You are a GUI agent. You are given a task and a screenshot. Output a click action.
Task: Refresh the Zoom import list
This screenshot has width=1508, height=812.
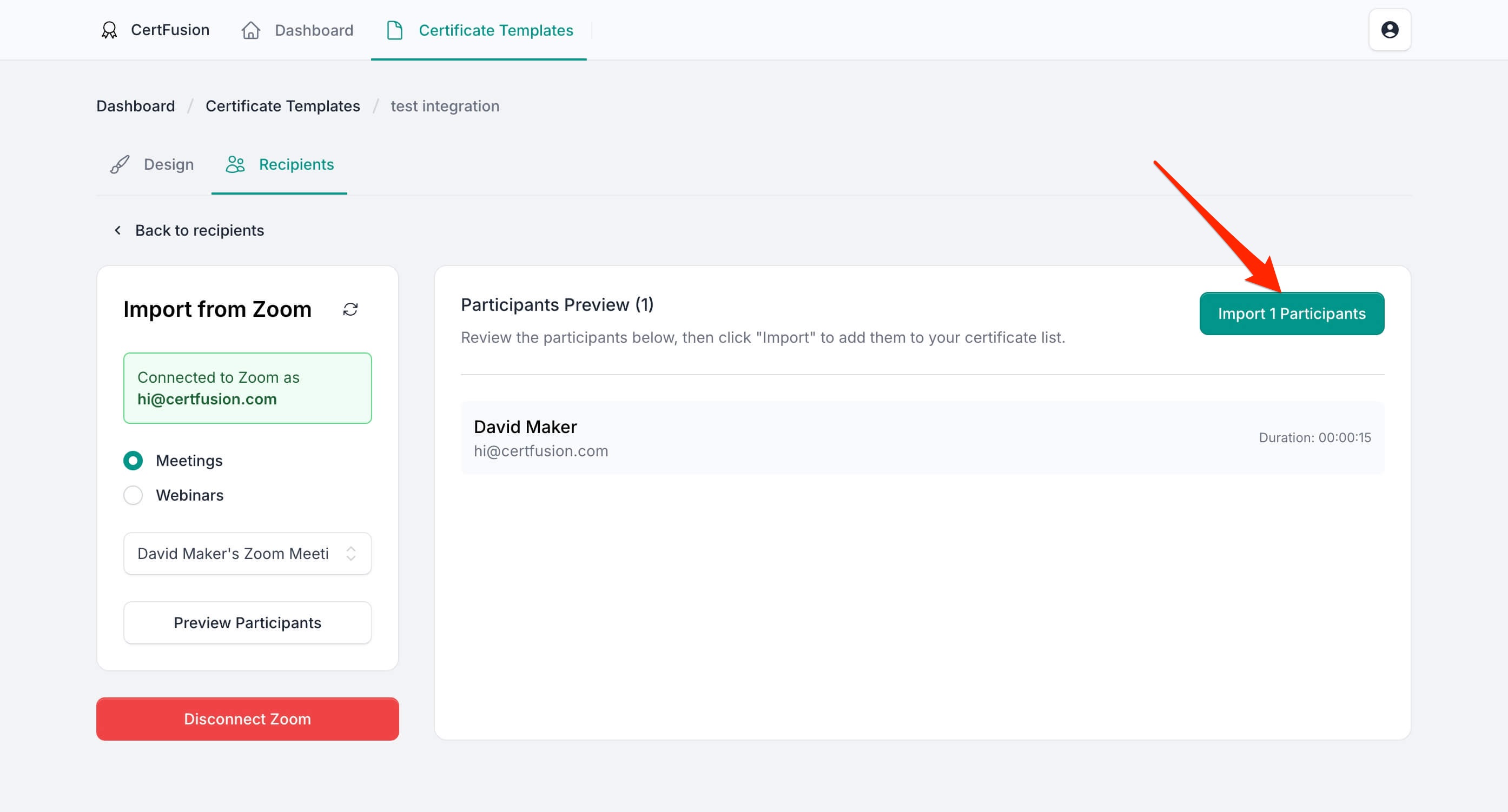click(350, 309)
